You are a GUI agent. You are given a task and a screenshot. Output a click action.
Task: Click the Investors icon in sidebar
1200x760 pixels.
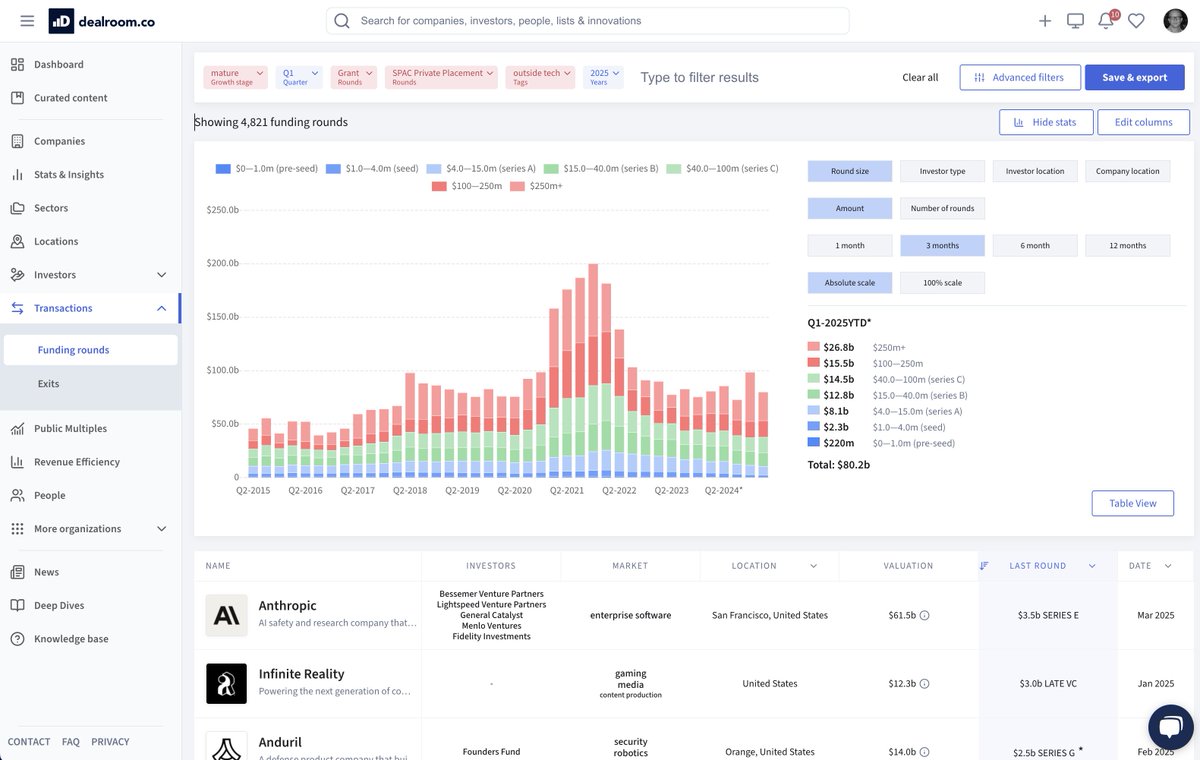[x=17, y=275]
